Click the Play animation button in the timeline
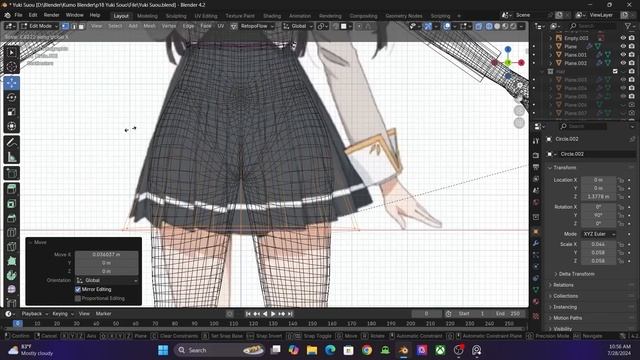The width and height of the screenshot is (640, 360). tap(273, 314)
